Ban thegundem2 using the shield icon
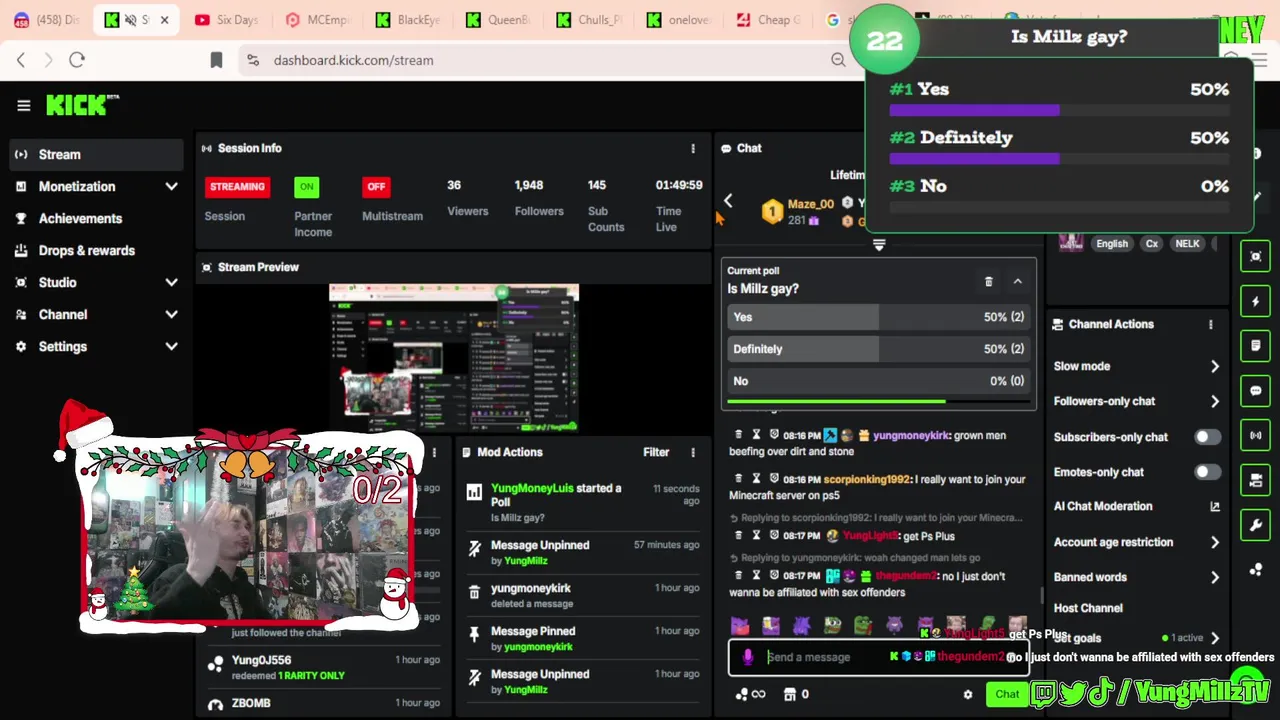1280x720 pixels. [773, 576]
